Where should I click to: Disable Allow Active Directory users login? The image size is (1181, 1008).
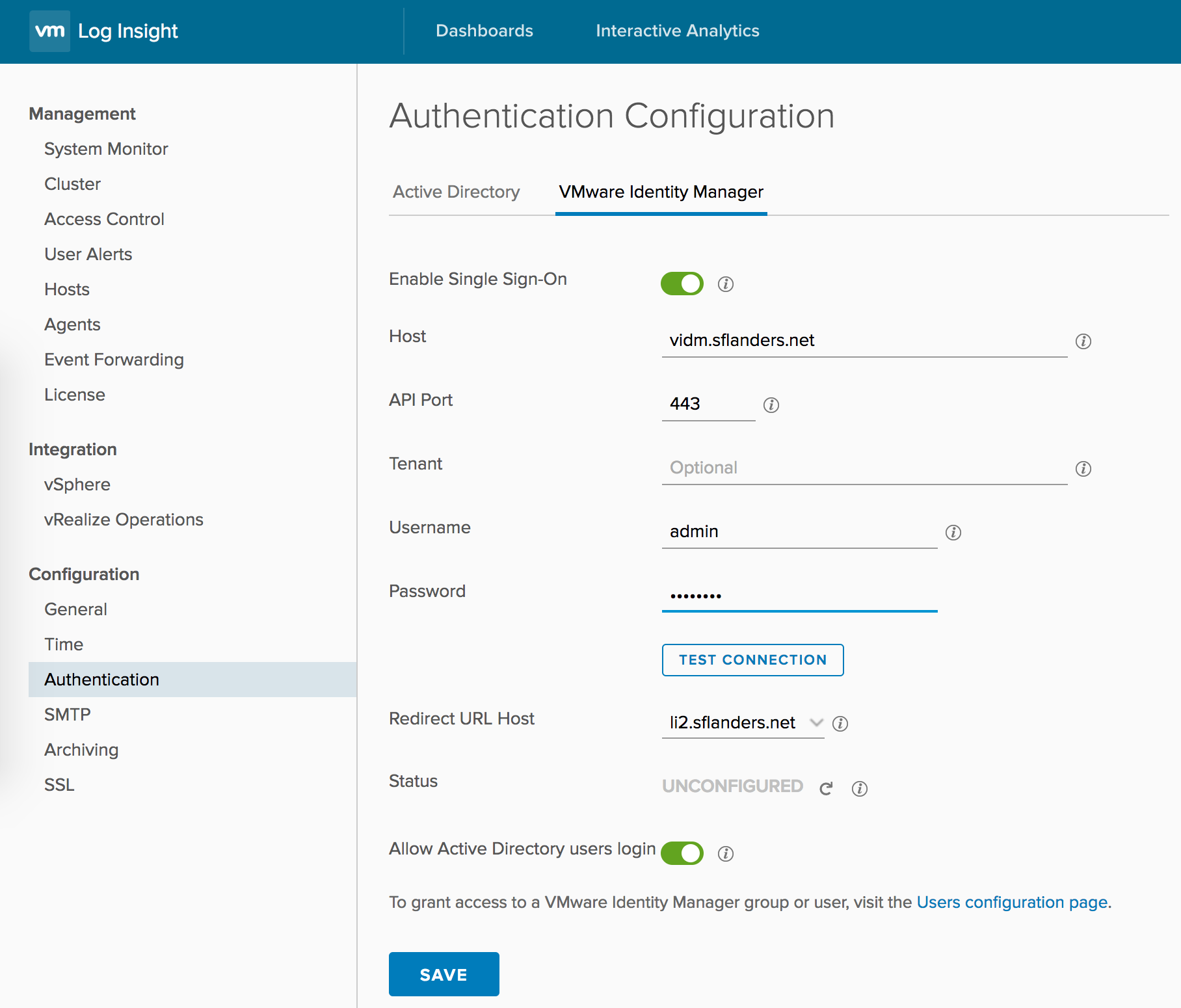[x=682, y=853]
